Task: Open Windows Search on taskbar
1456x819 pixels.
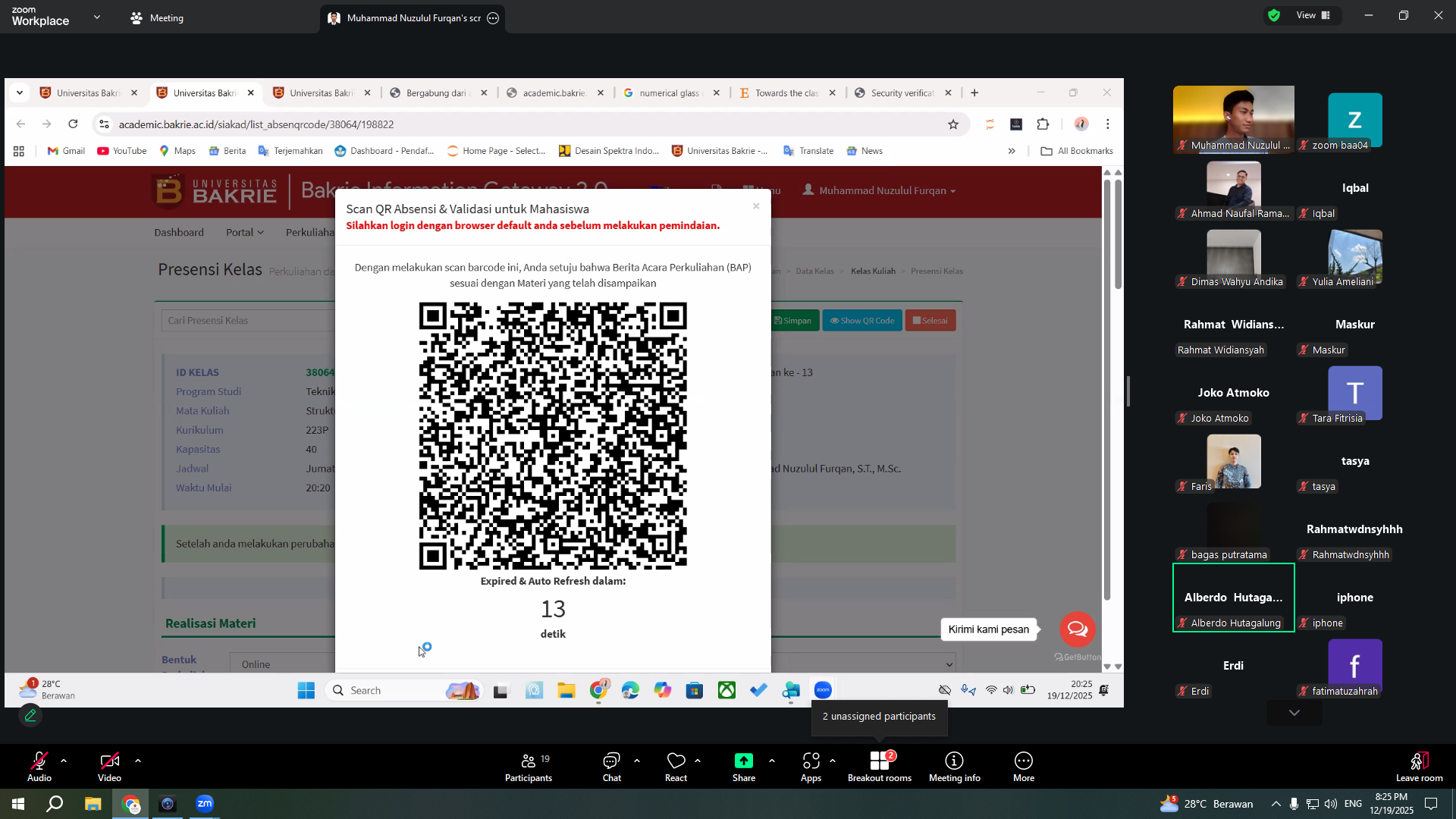Action: pyautogui.click(x=55, y=804)
